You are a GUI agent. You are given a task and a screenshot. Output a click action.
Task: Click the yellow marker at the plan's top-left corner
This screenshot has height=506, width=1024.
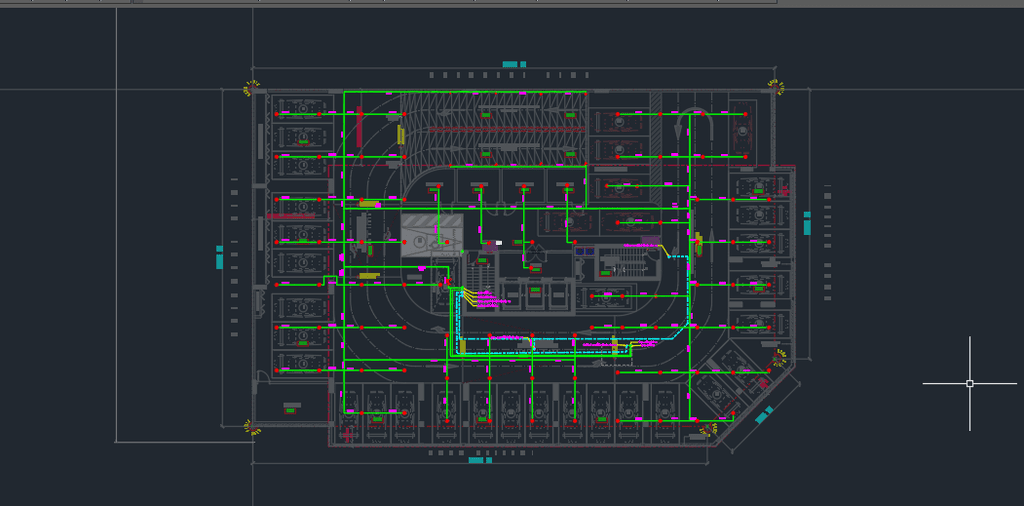[x=252, y=87]
